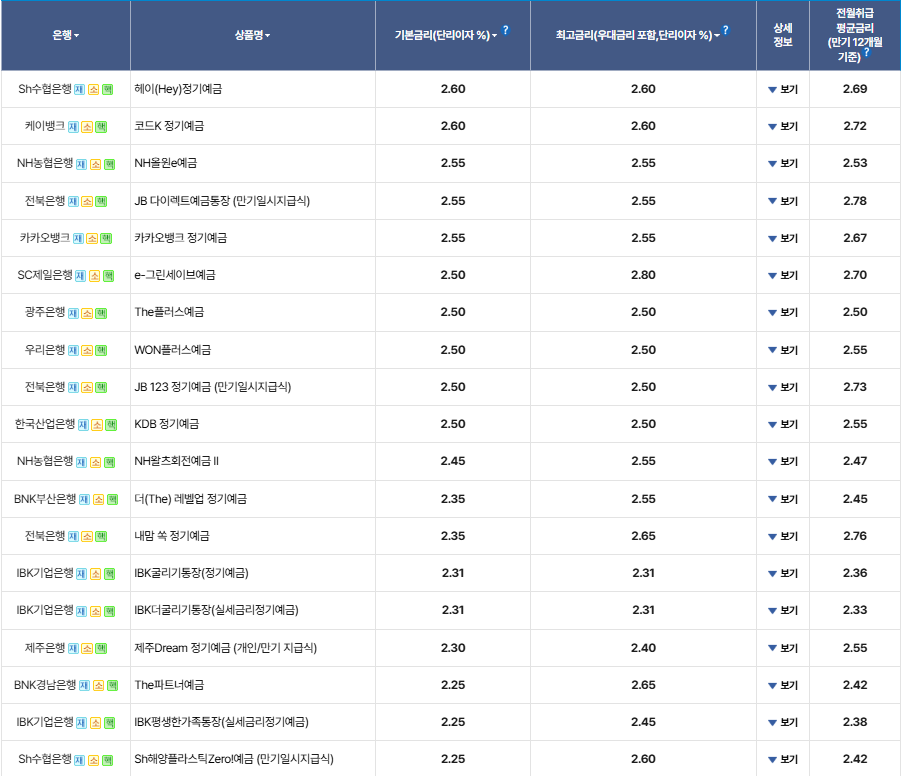Expand 보기 details for The플러스예금
The height and width of the screenshot is (776, 902).
[783, 312]
